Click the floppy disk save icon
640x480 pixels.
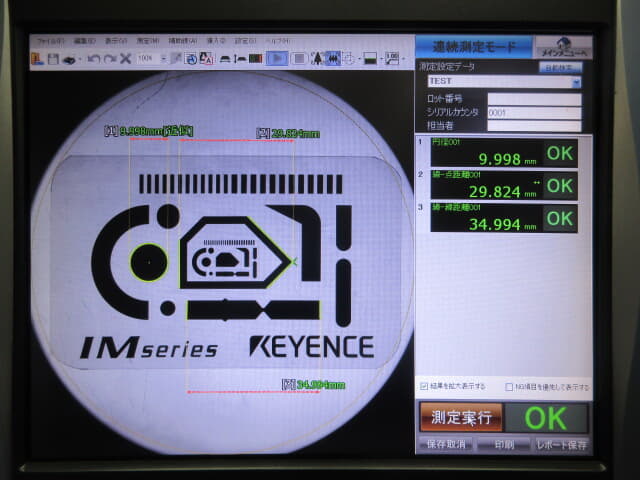pyautogui.click(x=53, y=59)
